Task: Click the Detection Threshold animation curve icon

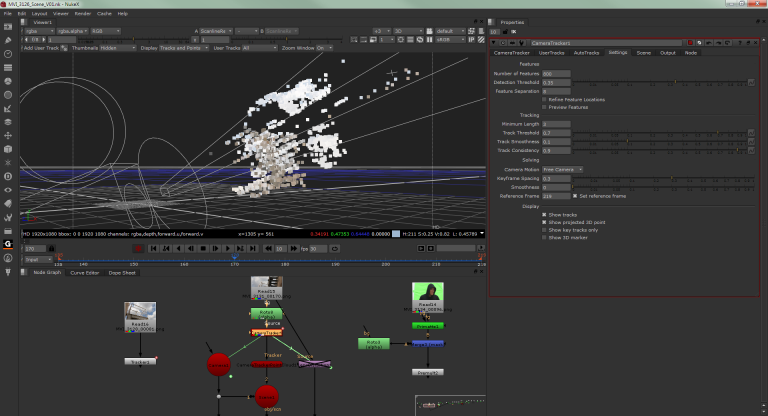Action: click(752, 82)
